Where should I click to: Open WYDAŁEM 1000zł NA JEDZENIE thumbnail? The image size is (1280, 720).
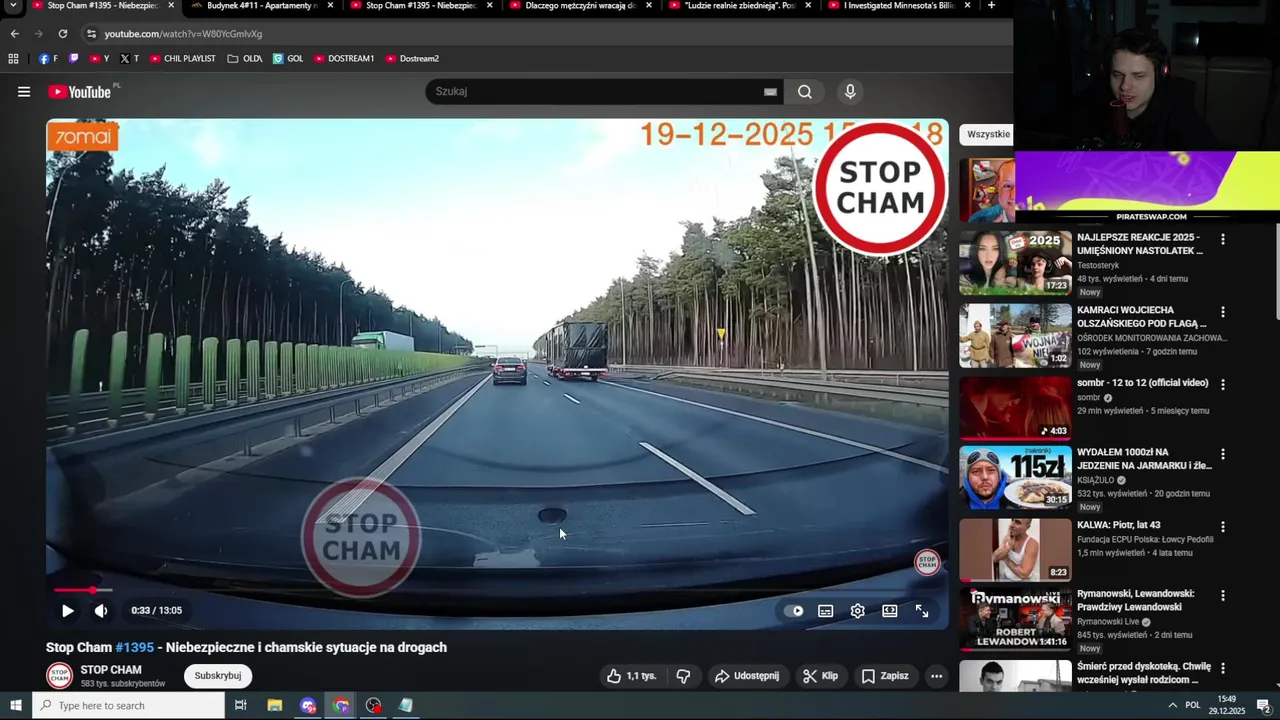tap(1015, 478)
